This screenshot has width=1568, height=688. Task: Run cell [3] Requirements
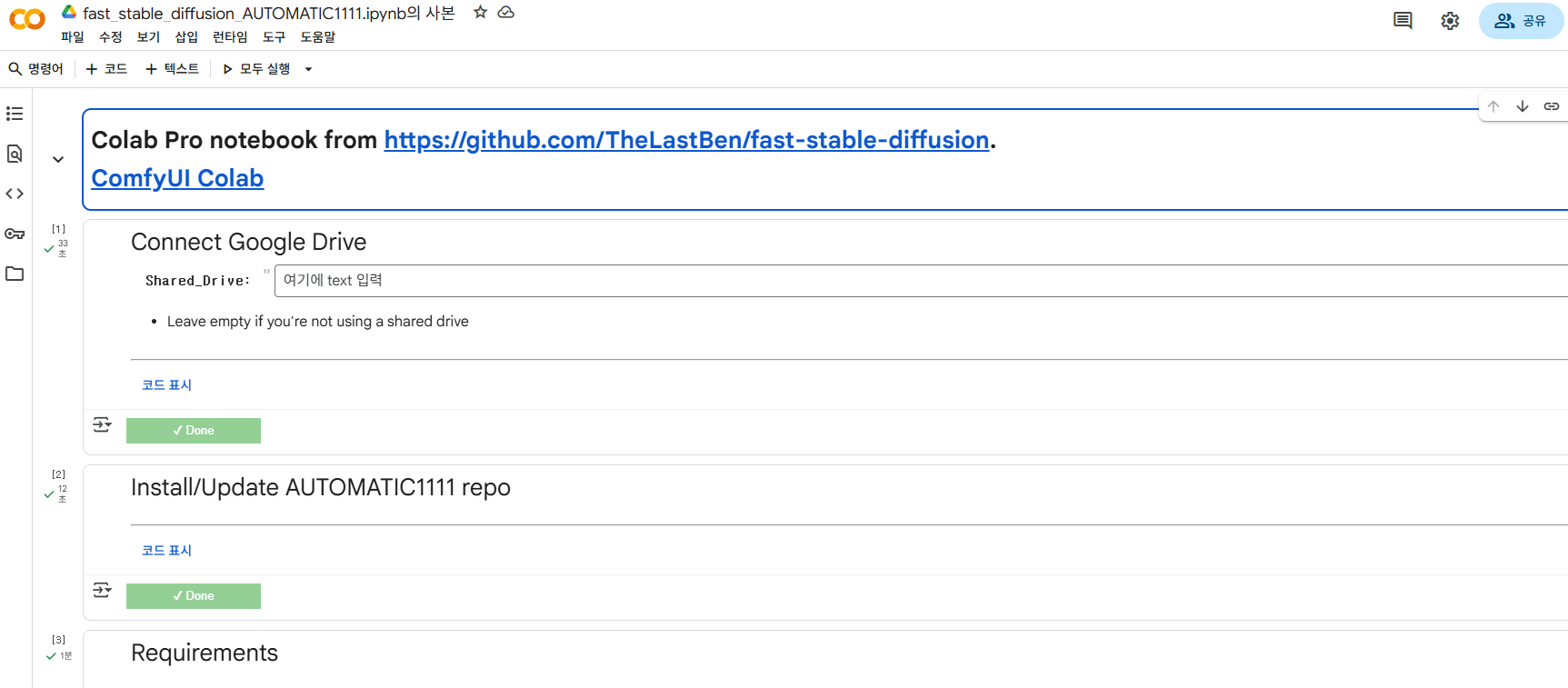pyautogui.click(x=58, y=640)
